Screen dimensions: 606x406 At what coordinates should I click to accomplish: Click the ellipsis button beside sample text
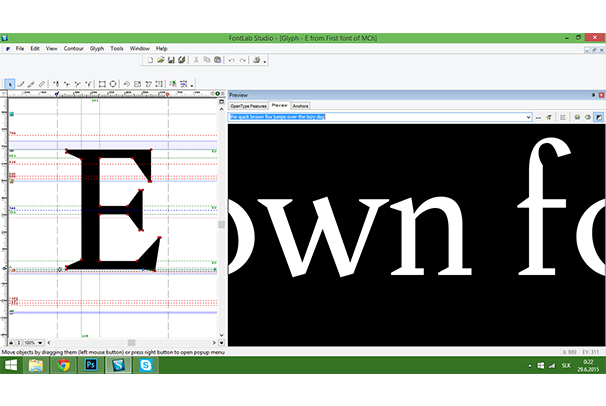click(538, 117)
